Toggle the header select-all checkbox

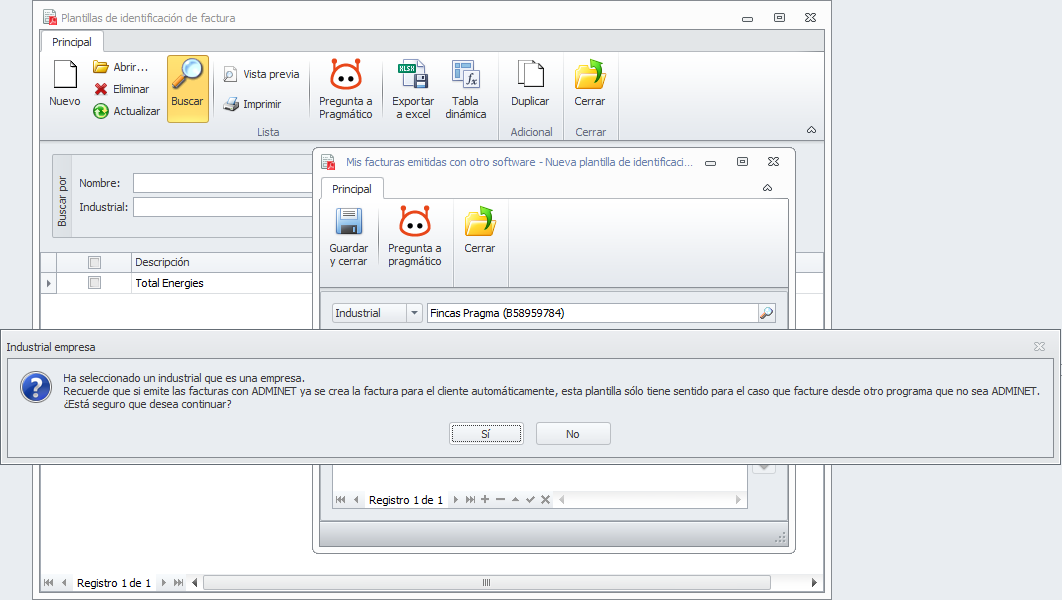point(94,262)
